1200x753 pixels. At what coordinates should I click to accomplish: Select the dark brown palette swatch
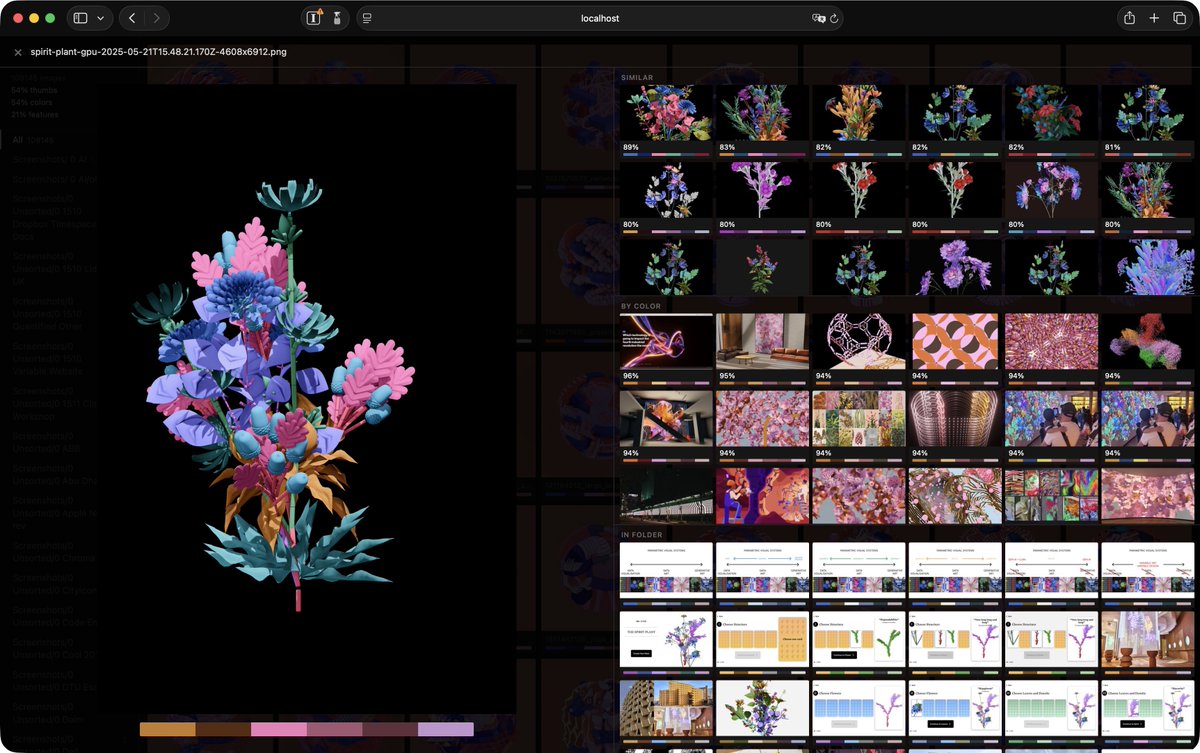(x=223, y=729)
